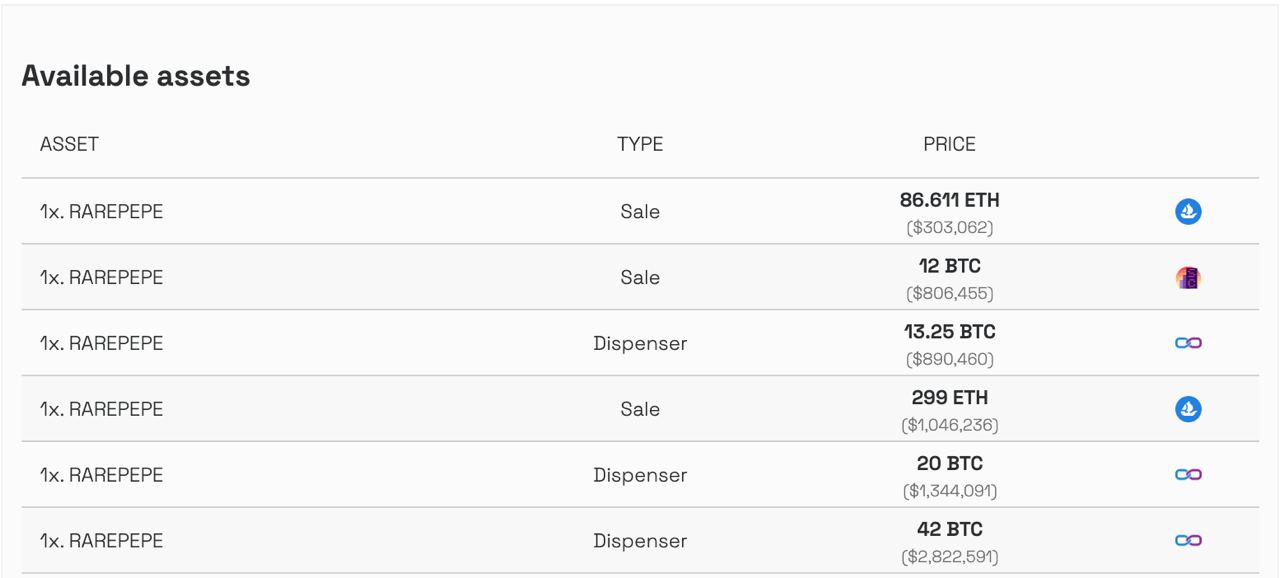Select the 86.611 ETH price
Viewport: 1280px width, 578px height.
pyautogui.click(x=950, y=200)
